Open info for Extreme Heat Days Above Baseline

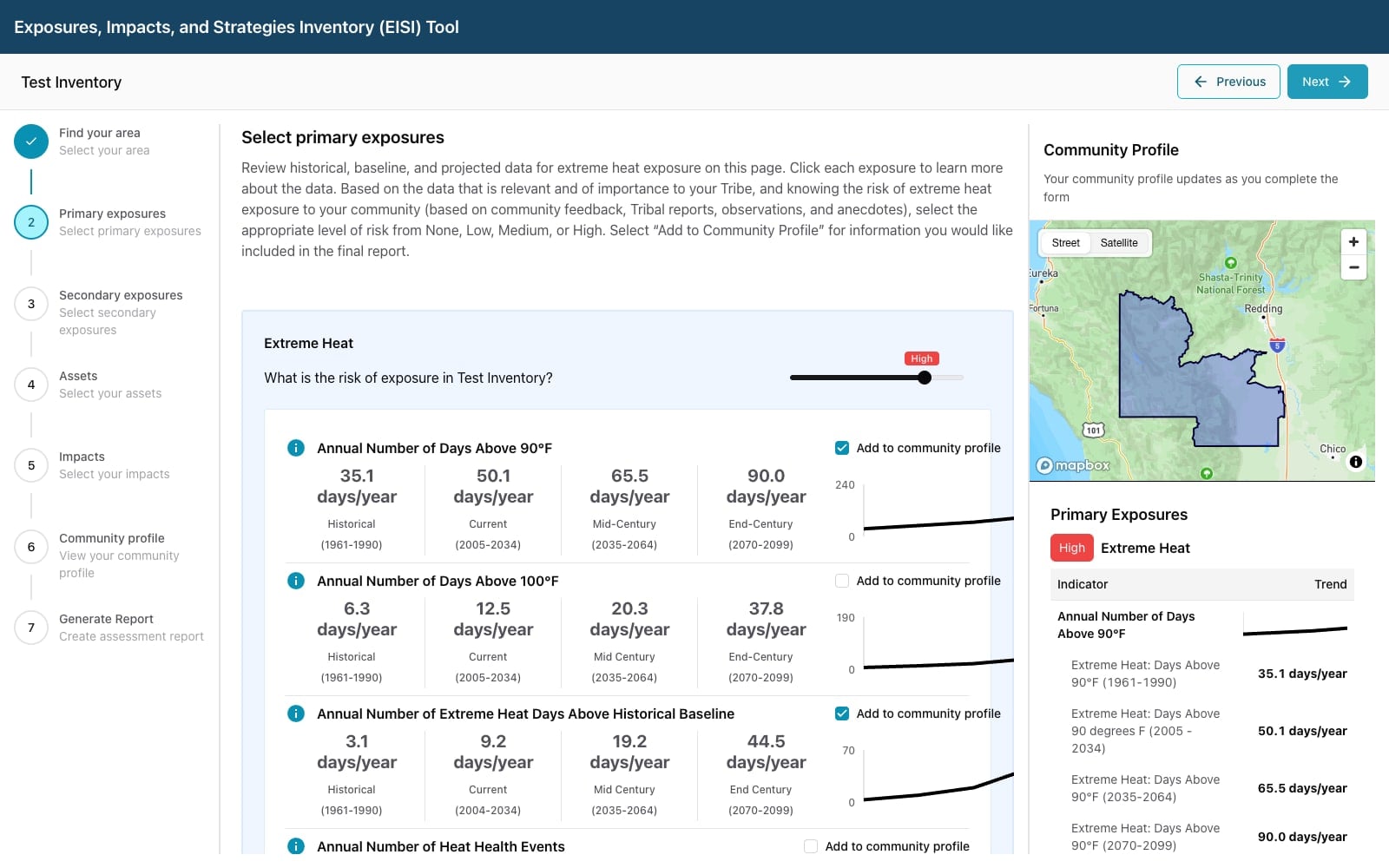coord(296,713)
